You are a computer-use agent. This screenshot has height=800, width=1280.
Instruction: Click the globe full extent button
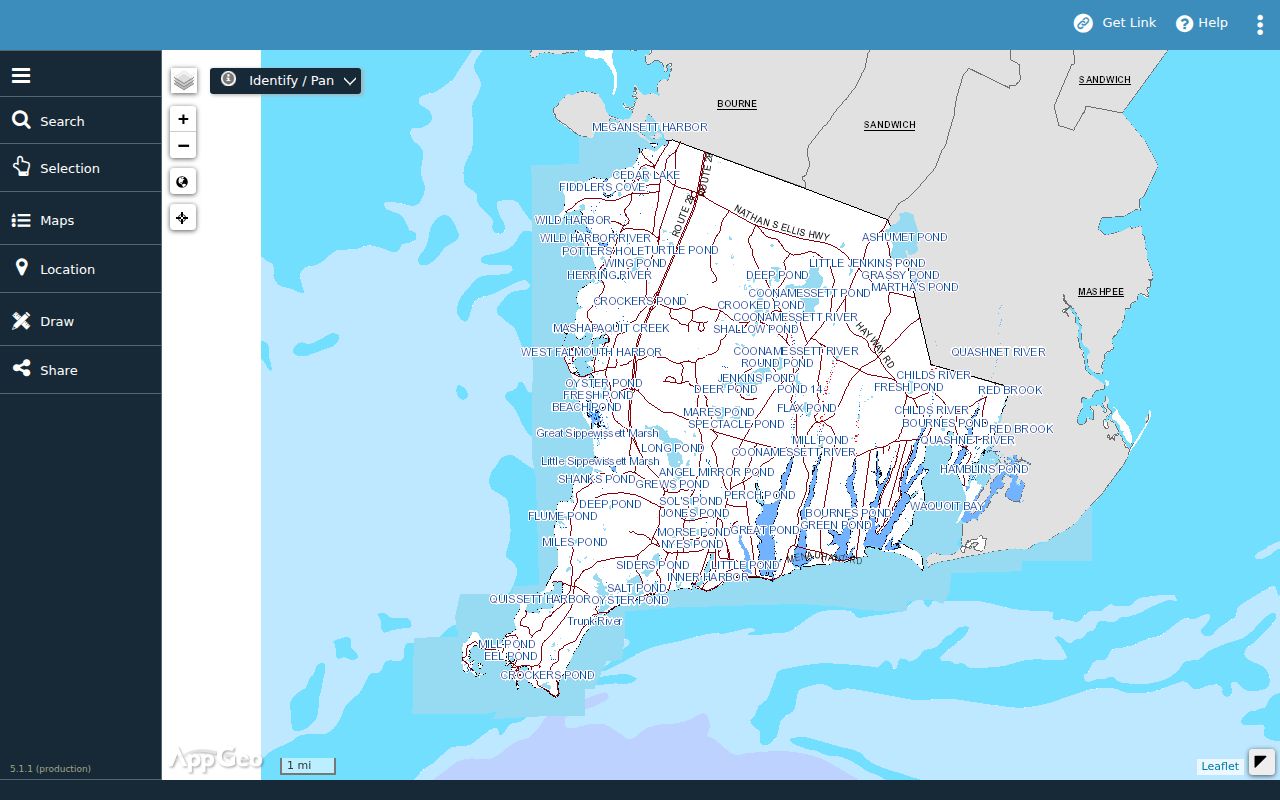point(183,182)
